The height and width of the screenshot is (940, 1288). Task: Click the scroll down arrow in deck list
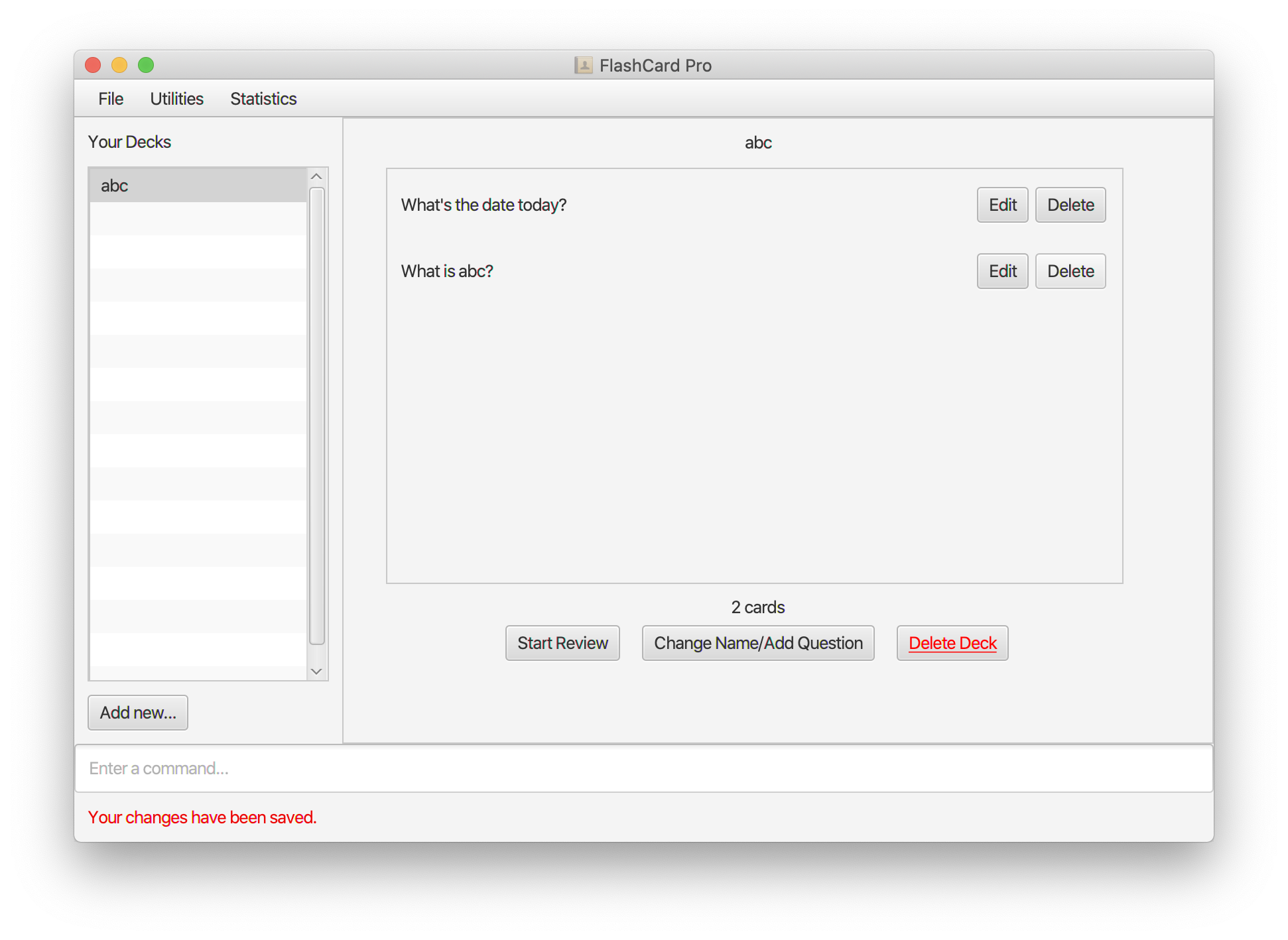point(316,672)
